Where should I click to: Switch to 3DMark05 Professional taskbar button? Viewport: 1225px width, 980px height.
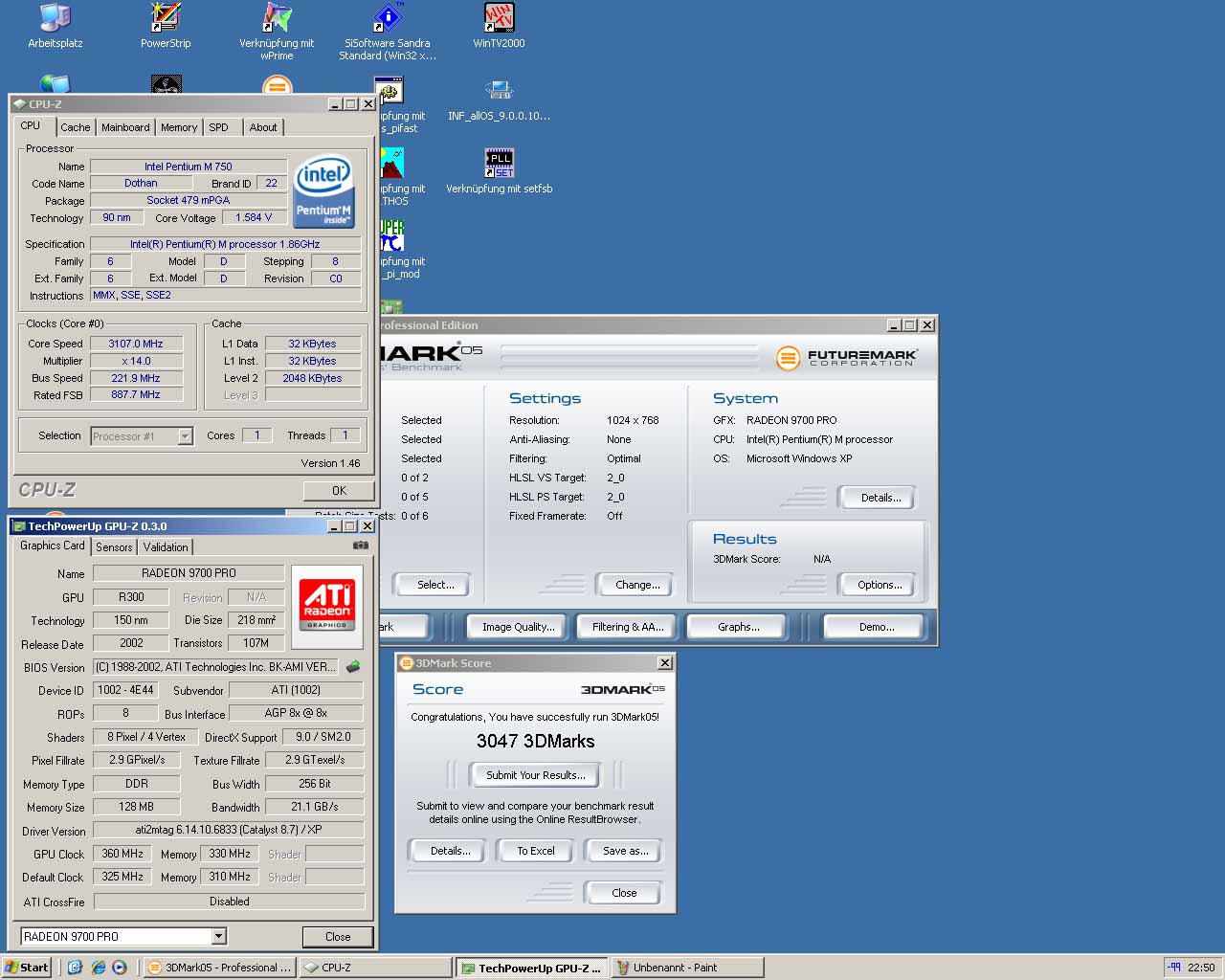pos(219,968)
